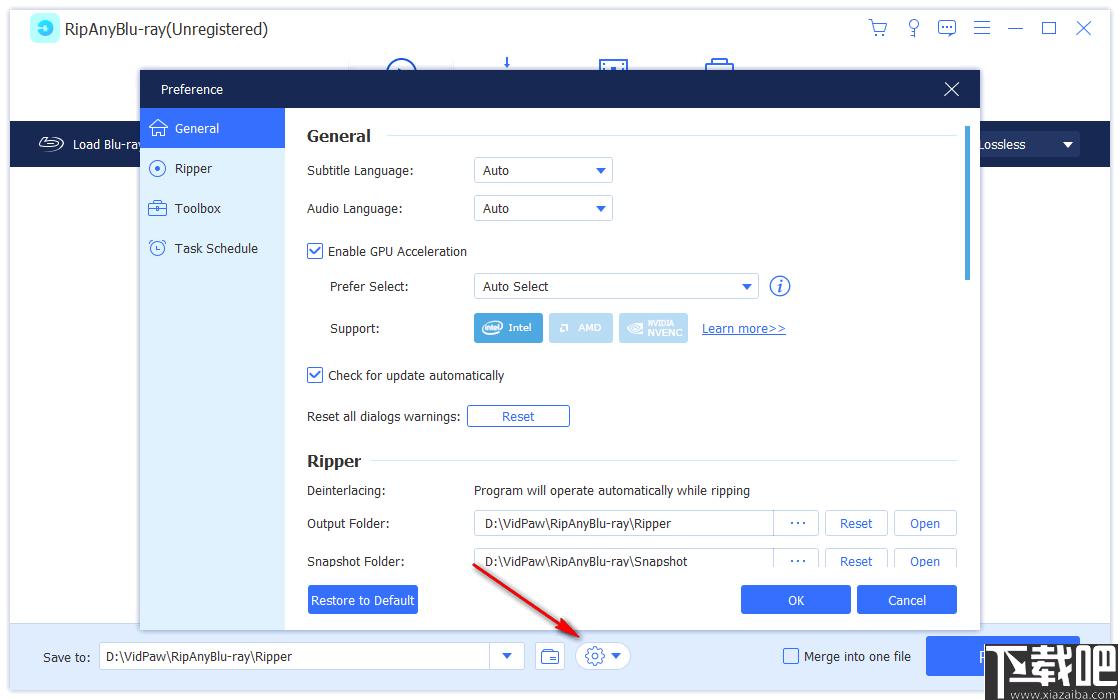Click Restore to Default button

point(363,600)
